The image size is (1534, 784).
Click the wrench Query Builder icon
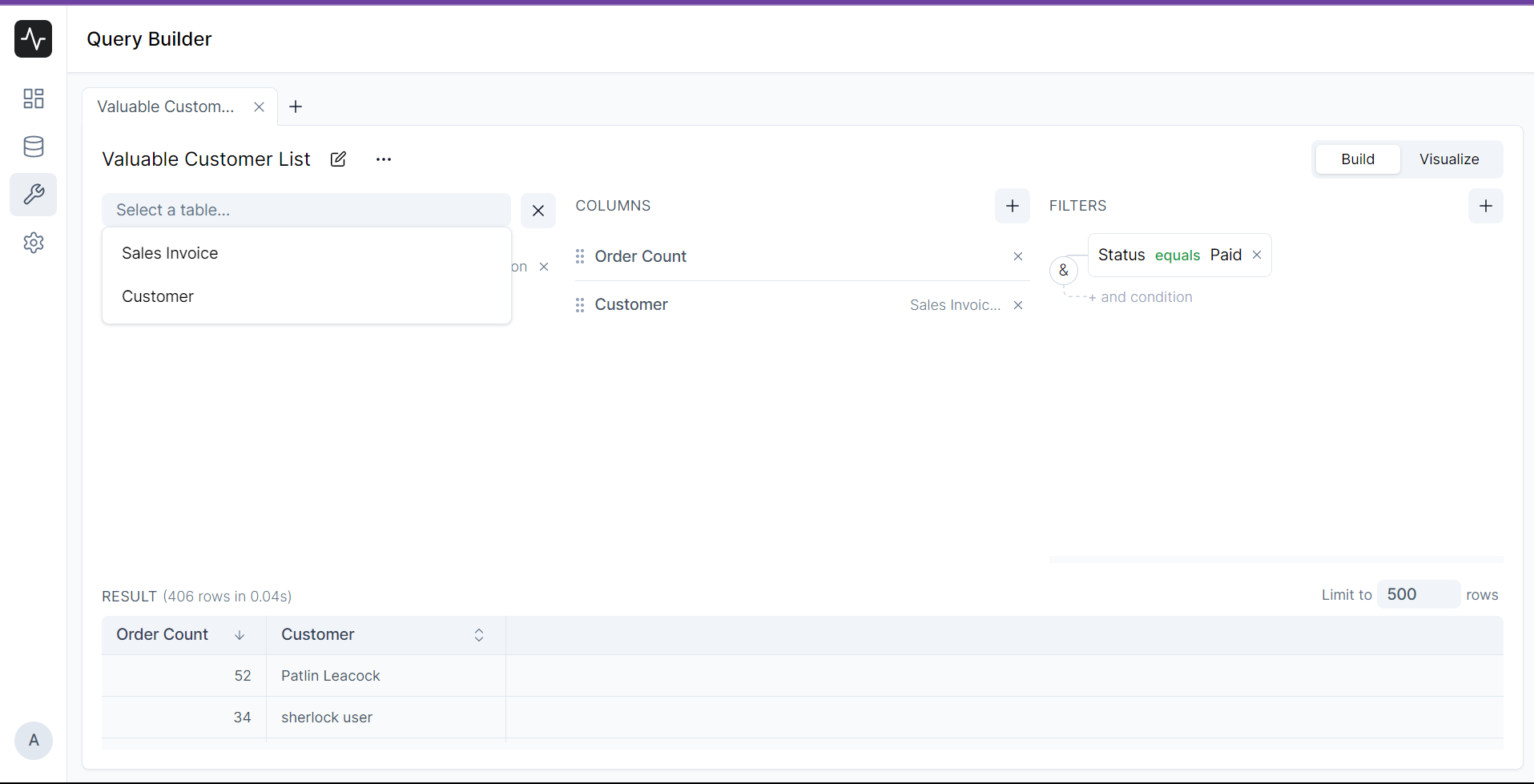(x=33, y=195)
